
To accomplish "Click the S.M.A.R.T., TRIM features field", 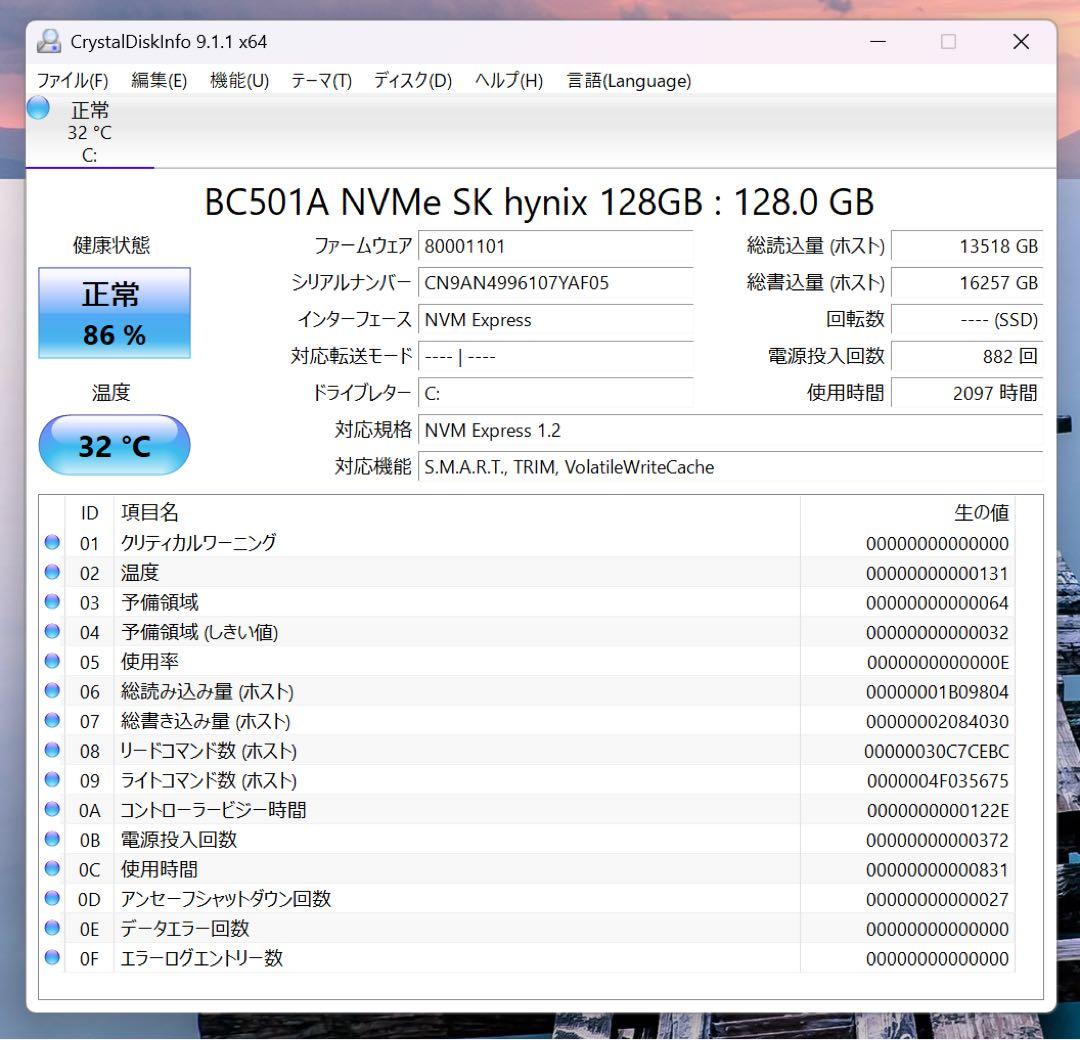I will coord(730,467).
